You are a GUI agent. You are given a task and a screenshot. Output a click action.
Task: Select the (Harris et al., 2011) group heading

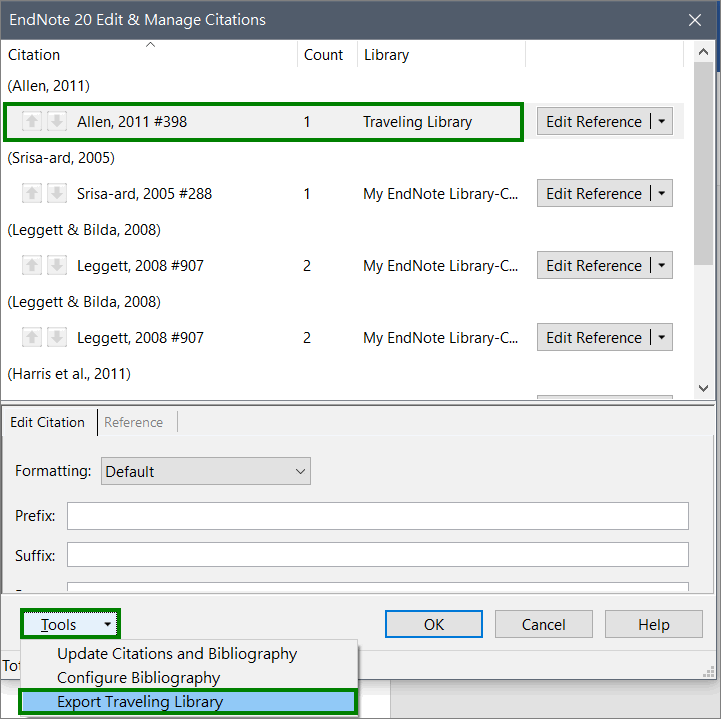coord(69,374)
